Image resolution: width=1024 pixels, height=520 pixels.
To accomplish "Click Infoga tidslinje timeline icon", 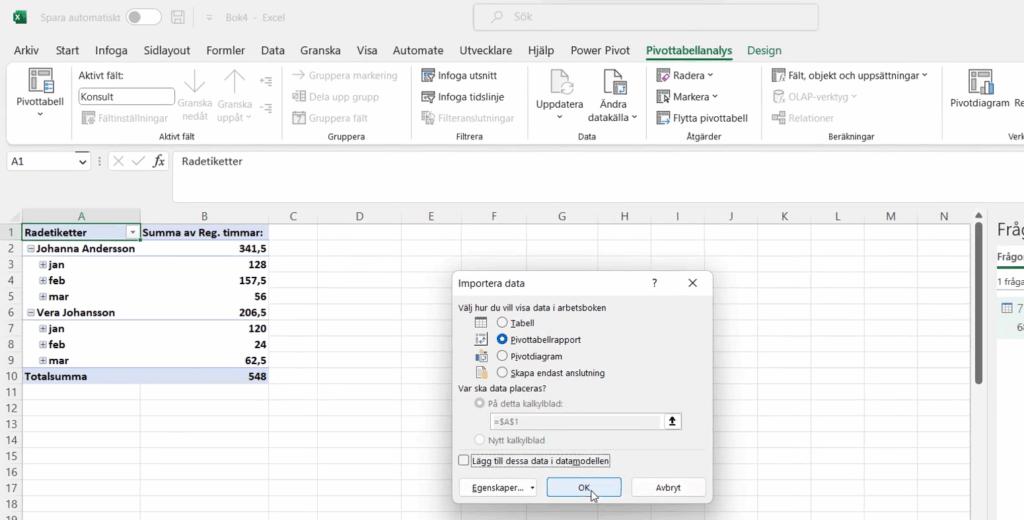I will pos(428,97).
